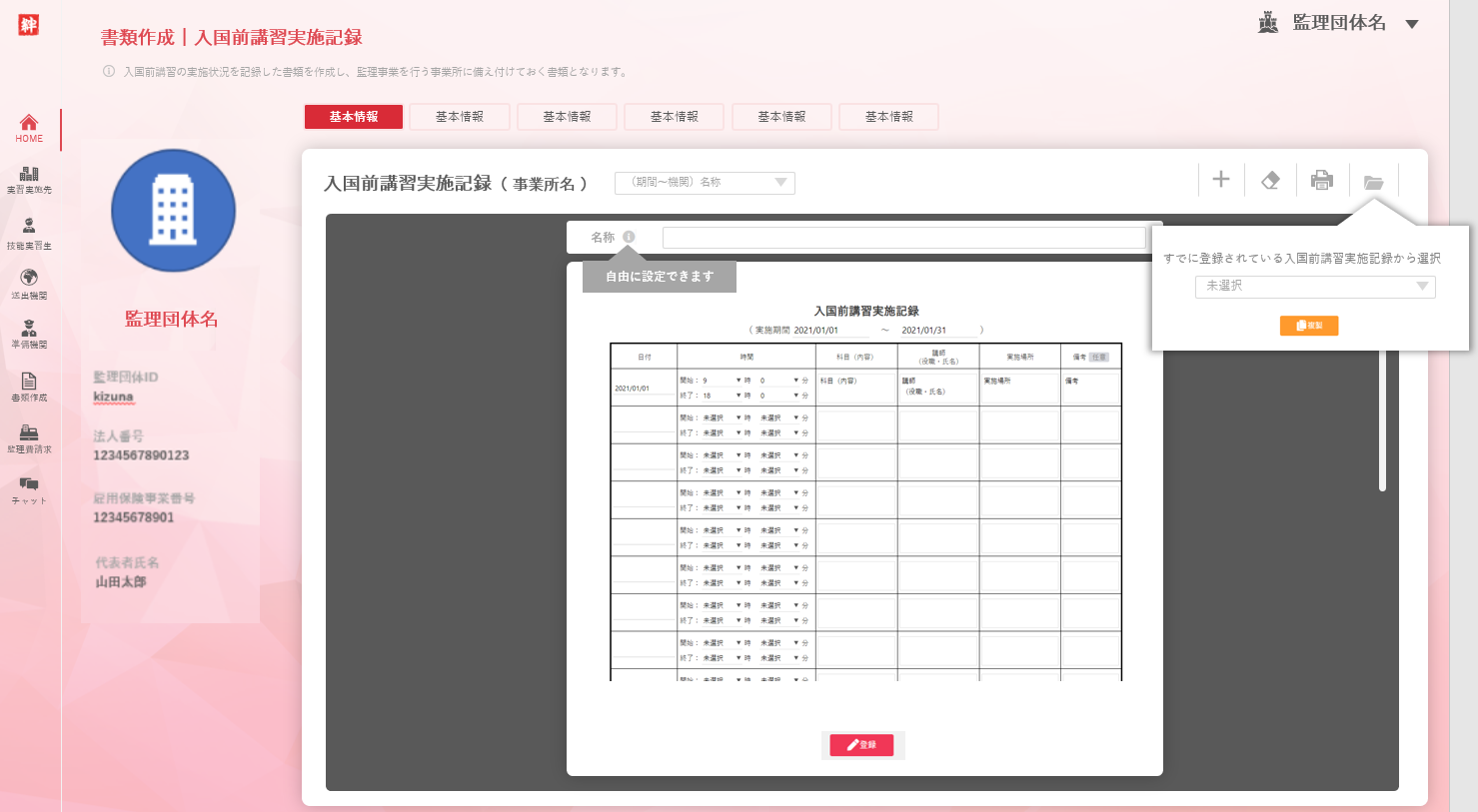Go to HOME in the sidebar

(x=29, y=129)
